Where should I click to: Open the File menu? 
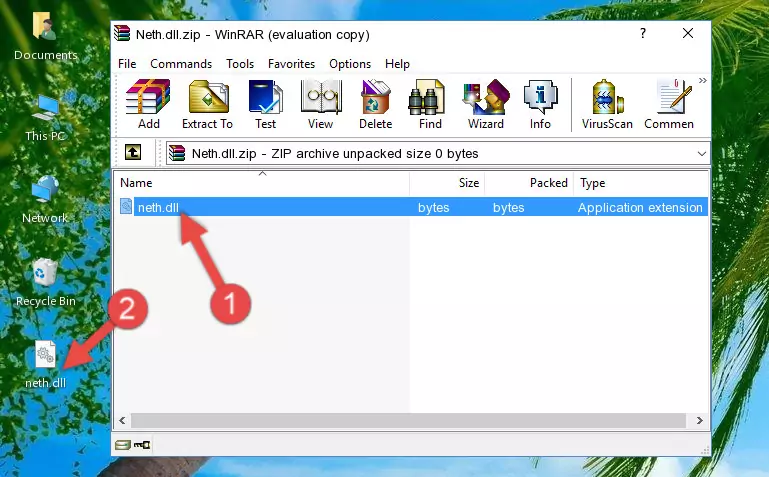pyautogui.click(x=127, y=64)
